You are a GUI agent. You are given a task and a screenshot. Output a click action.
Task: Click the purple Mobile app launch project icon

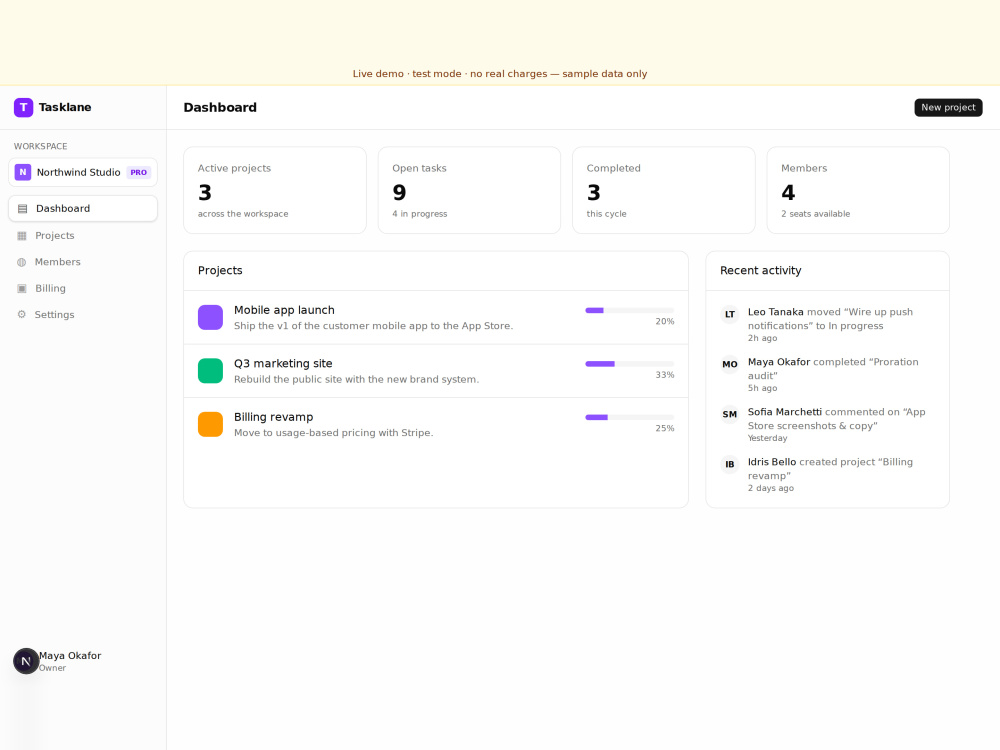210,318
